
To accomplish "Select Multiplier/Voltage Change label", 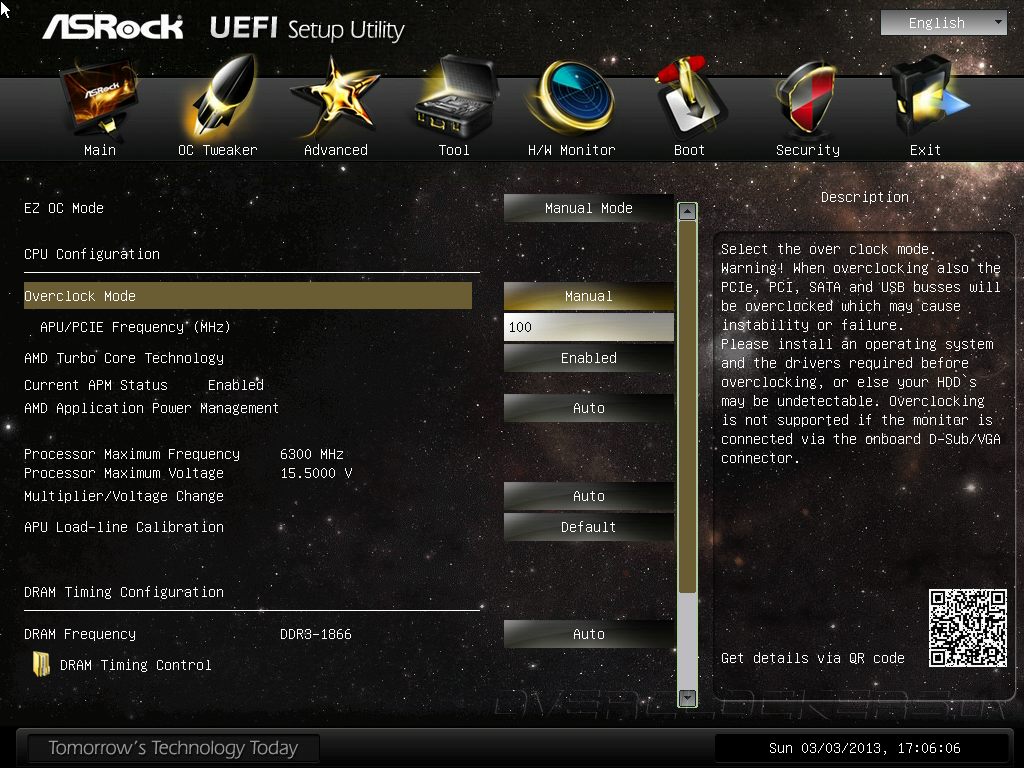I will [x=124, y=496].
